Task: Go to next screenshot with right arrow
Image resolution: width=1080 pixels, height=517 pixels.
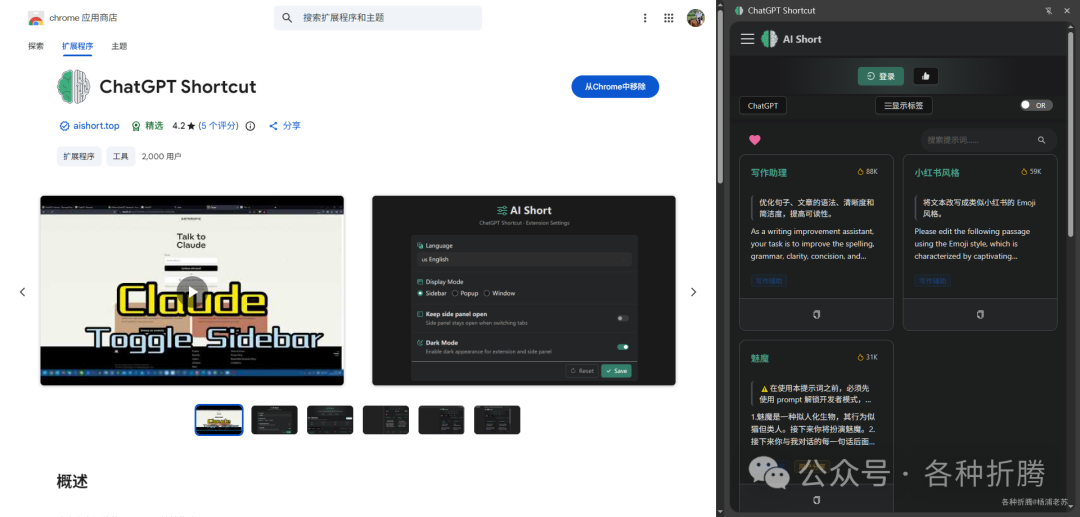Action: tap(694, 292)
